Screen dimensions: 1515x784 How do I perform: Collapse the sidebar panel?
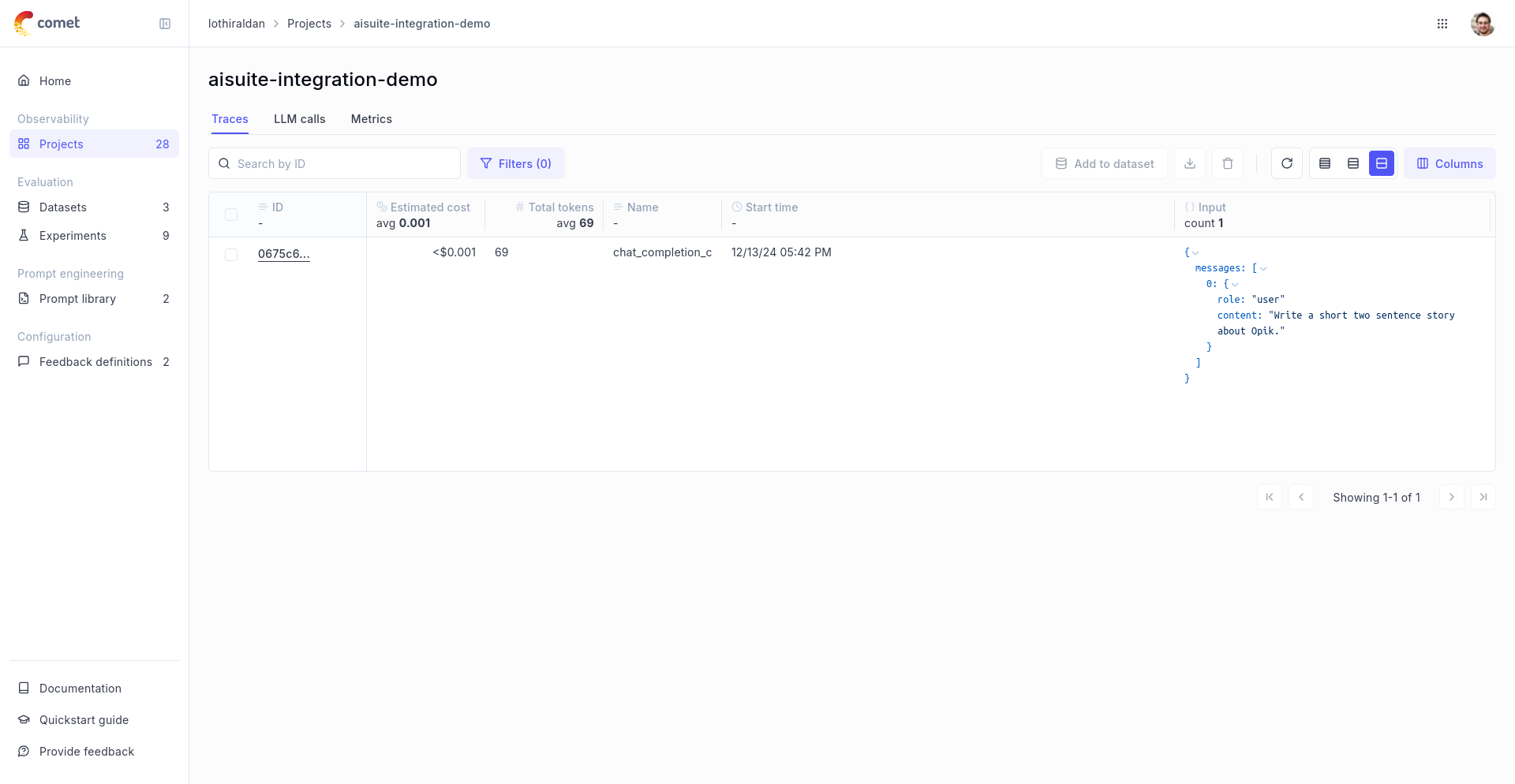pyautogui.click(x=165, y=24)
